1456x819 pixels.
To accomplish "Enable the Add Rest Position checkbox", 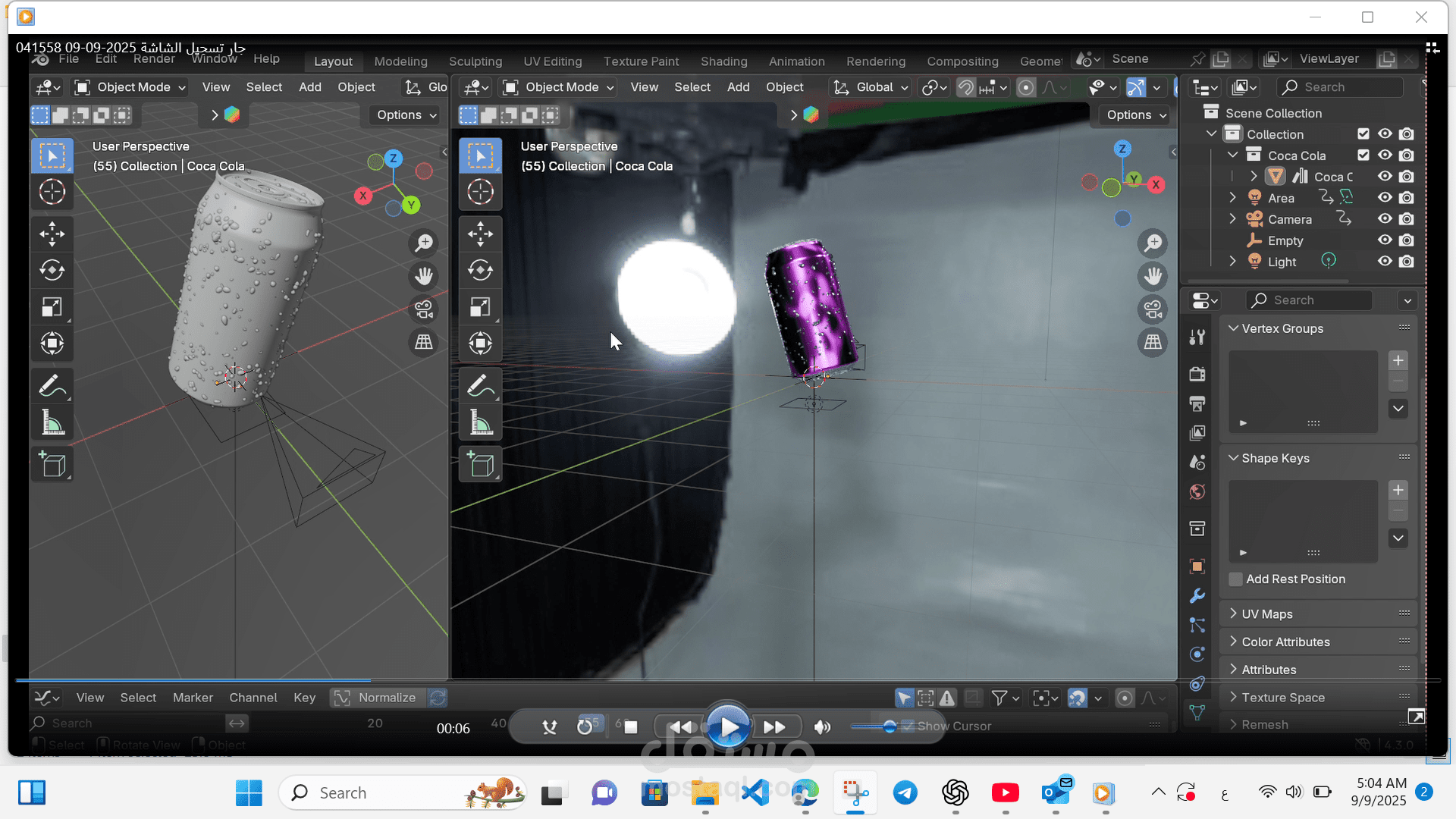I will (1236, 579).
